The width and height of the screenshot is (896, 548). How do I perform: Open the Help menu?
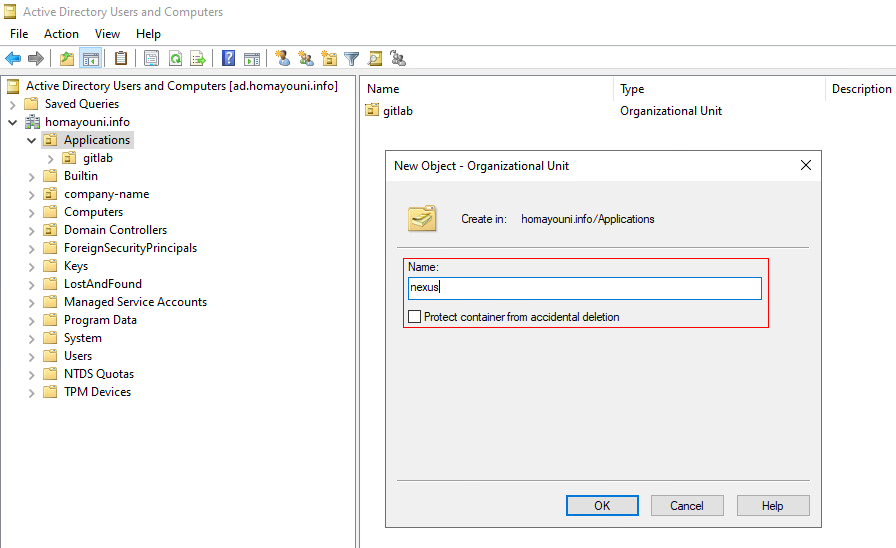pos(148,34)
